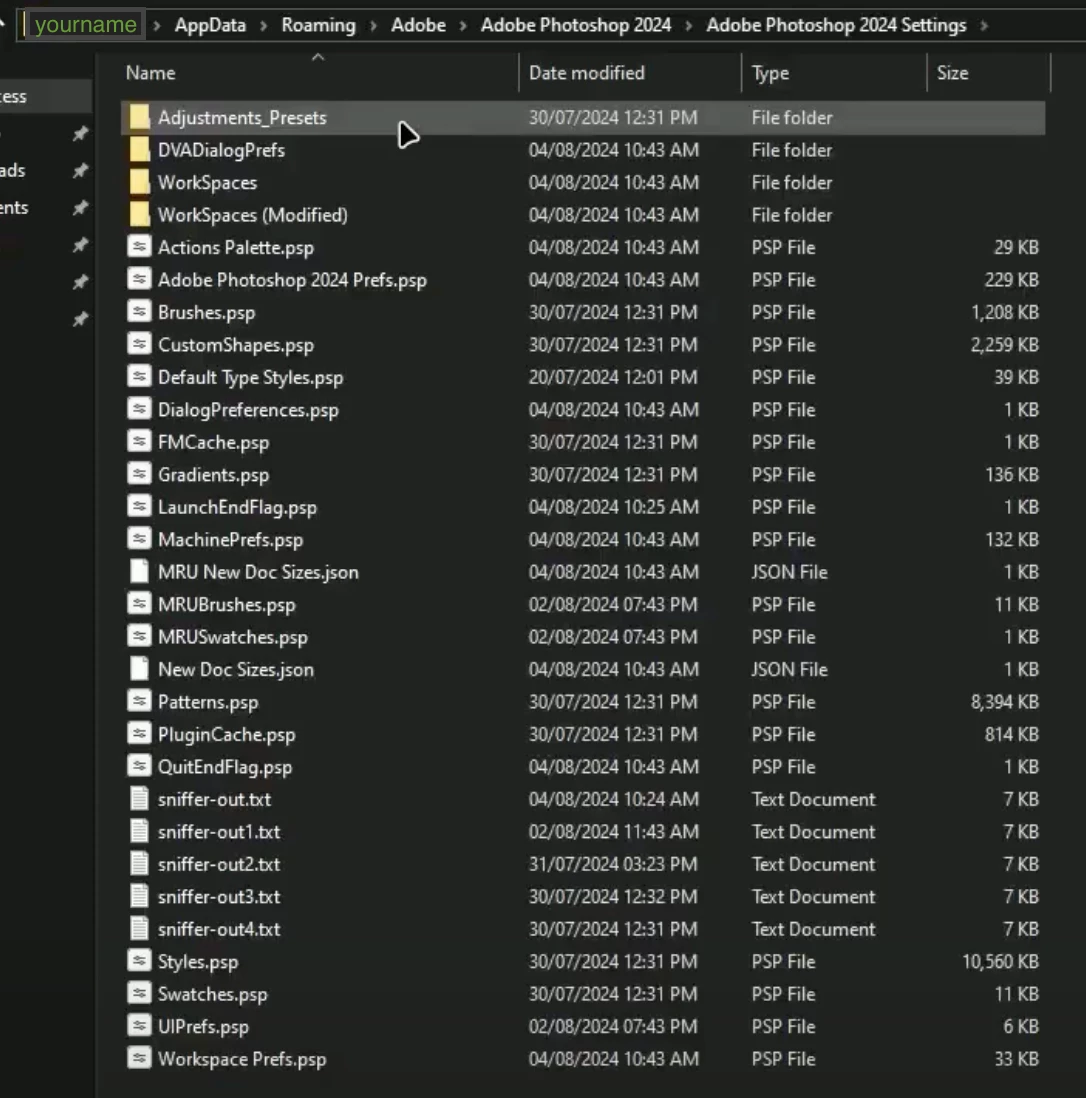Image resolution: width=1086 pixels, height=1098 pixels.
Task: Select Workspace Prefs.psp file icon
Action: 139,1058
